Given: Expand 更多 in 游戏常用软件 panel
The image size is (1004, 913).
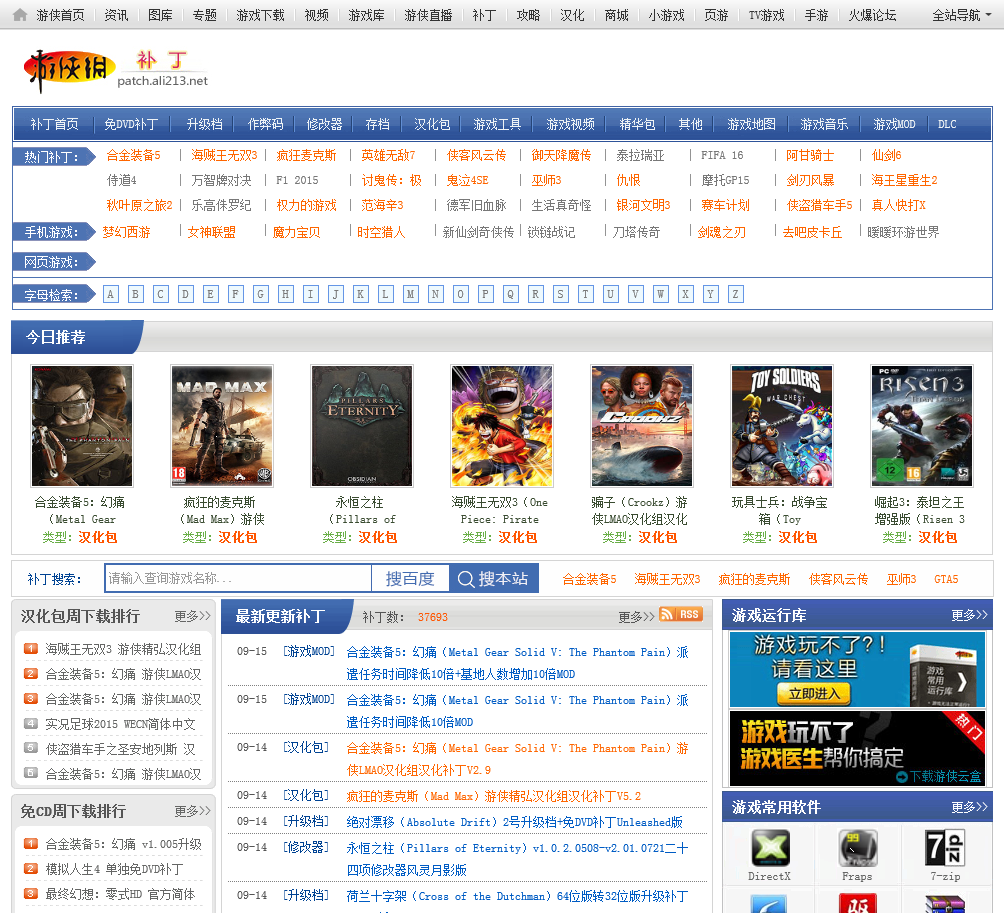Looking at the screenshot, I should (x=969, y=807).
